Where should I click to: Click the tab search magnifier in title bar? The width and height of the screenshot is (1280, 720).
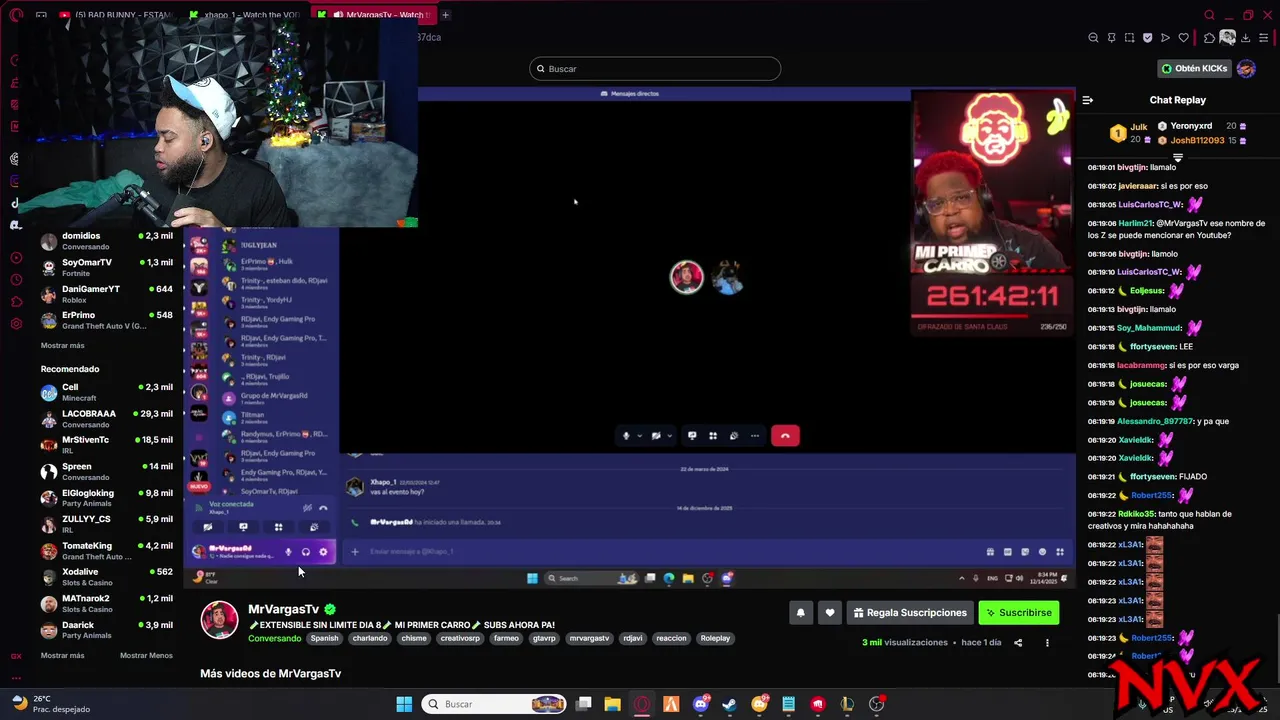tap(1209, 15)
